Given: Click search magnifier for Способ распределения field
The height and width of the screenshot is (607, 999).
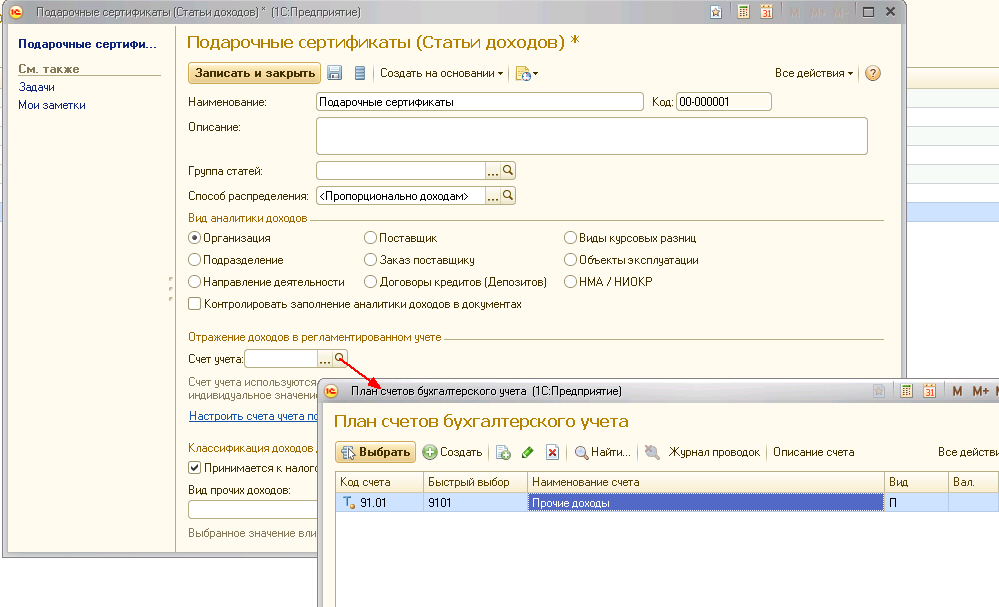Looking at the screenshot, I should (508, 196).
